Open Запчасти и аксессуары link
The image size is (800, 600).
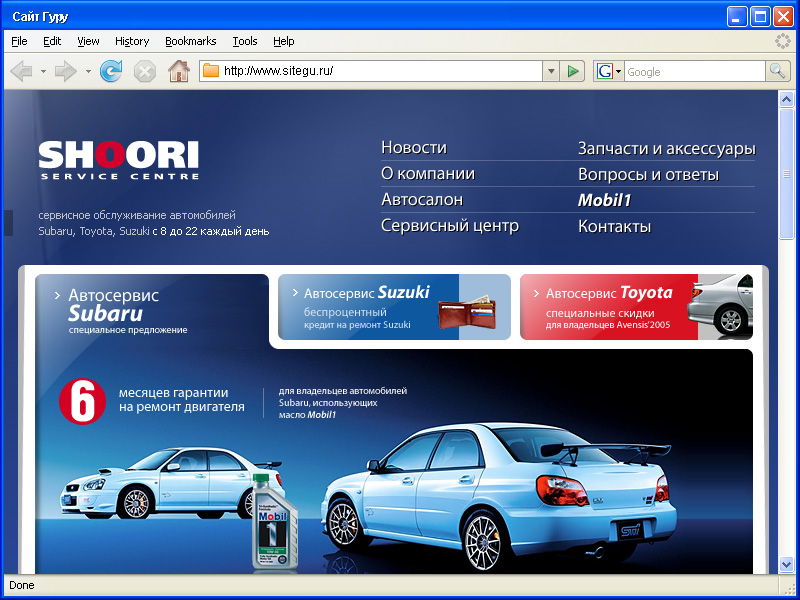666,148
